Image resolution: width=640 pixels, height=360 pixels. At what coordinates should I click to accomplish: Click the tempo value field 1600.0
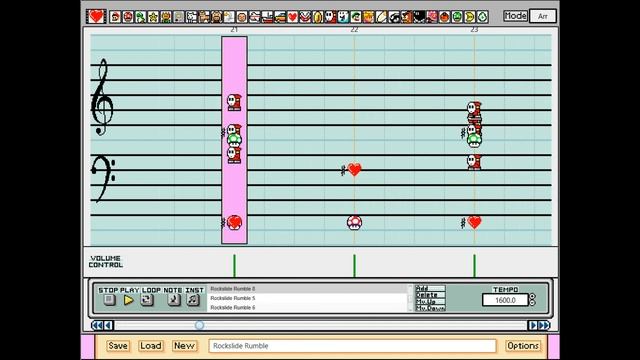coord(505,300)
